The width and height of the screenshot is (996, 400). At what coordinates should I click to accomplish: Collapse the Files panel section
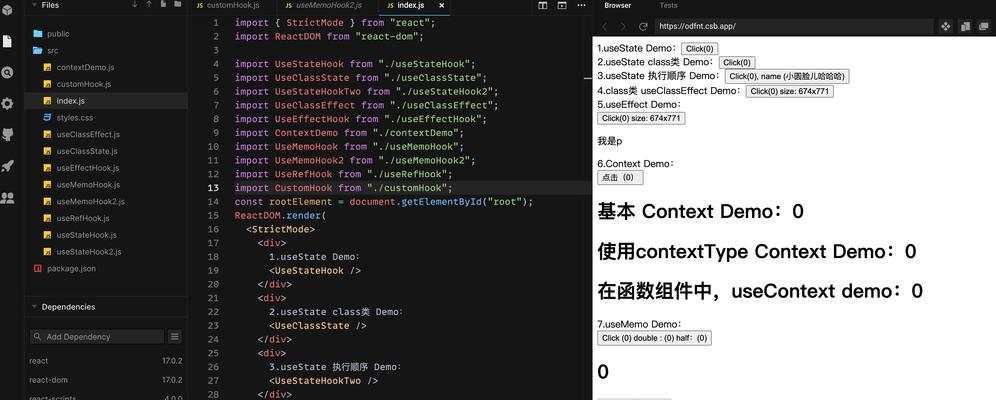click(33, 4)
